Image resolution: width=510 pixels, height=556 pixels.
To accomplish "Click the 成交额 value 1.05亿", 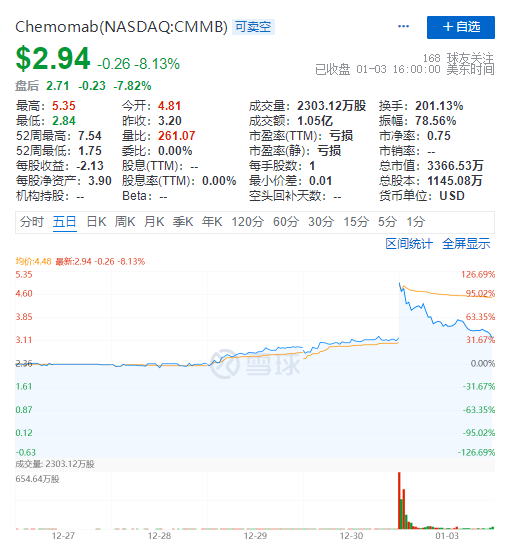I will point(315,121).
